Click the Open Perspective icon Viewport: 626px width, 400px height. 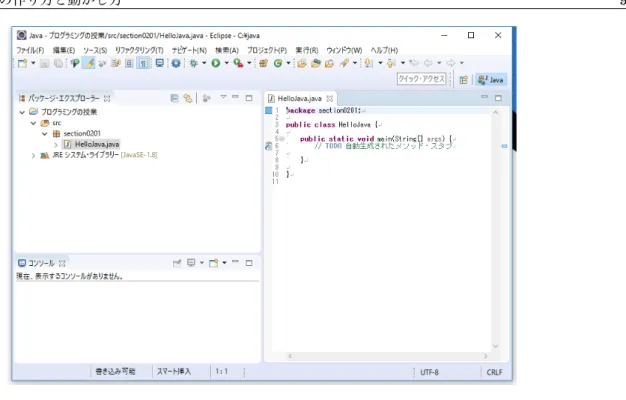pos(463,80)
